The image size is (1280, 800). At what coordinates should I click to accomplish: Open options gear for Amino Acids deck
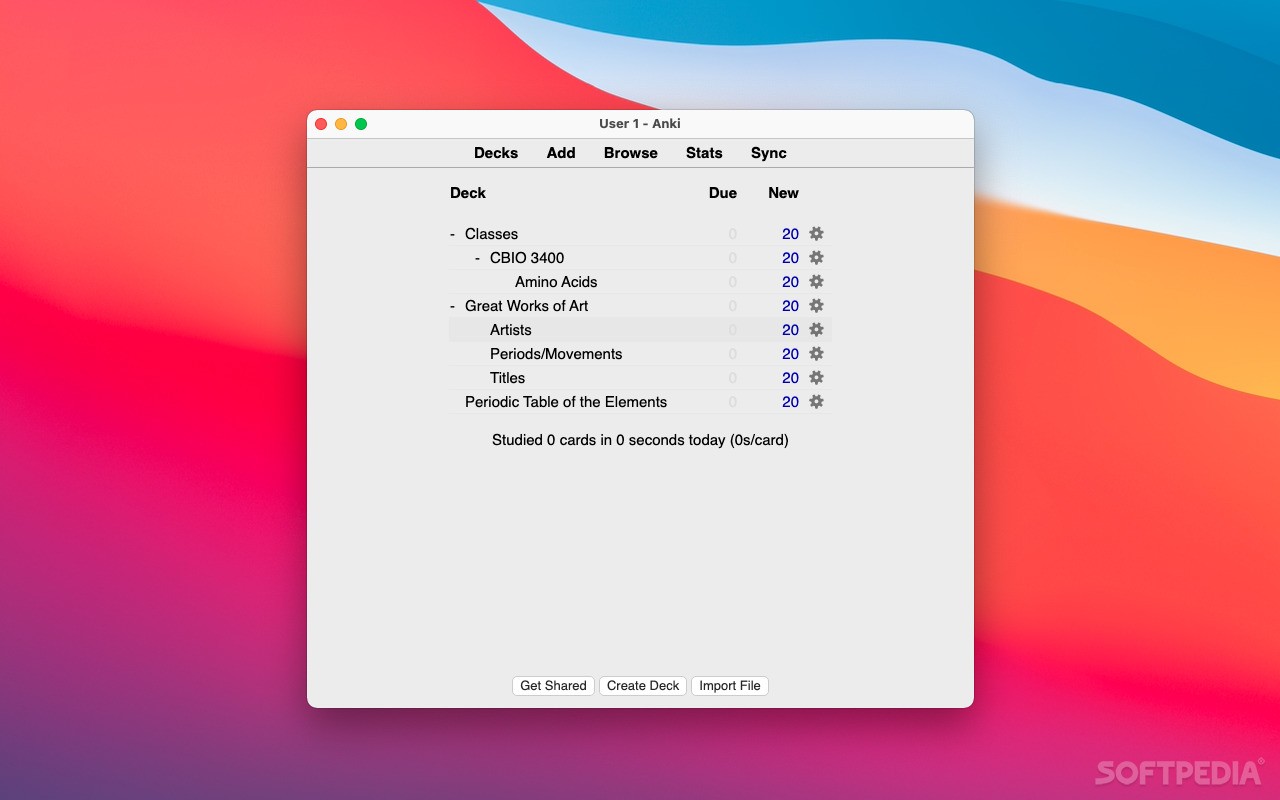pyautogui.click(x=816, y=281)
